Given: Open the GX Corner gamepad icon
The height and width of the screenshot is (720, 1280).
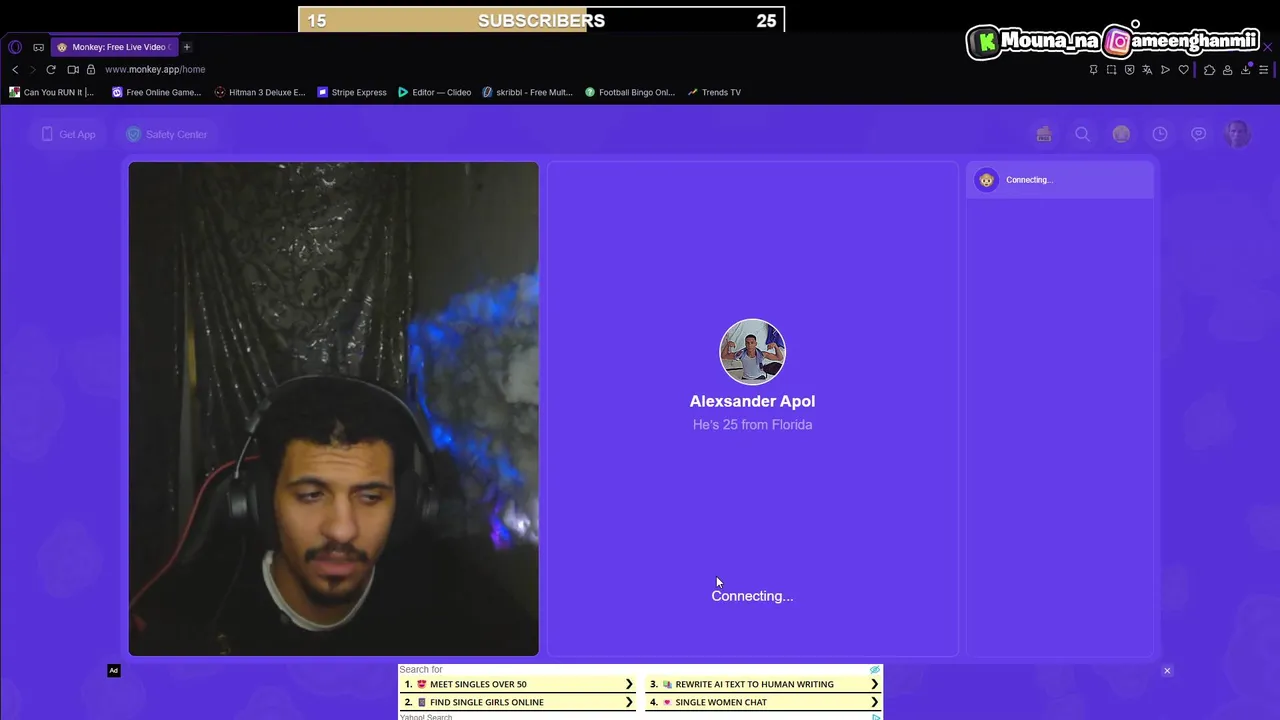Looking at the screenshot, I should (38, 47).
